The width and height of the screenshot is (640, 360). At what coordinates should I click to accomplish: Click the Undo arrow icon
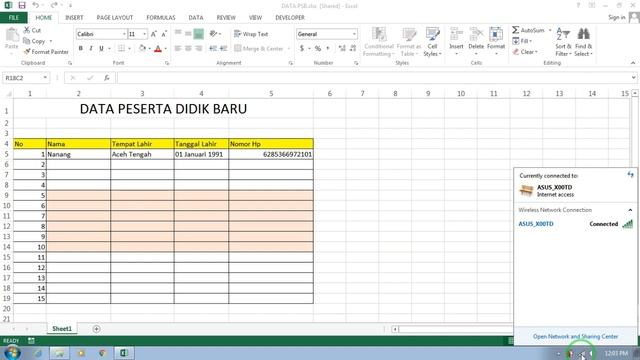click(x=36, y=5)
